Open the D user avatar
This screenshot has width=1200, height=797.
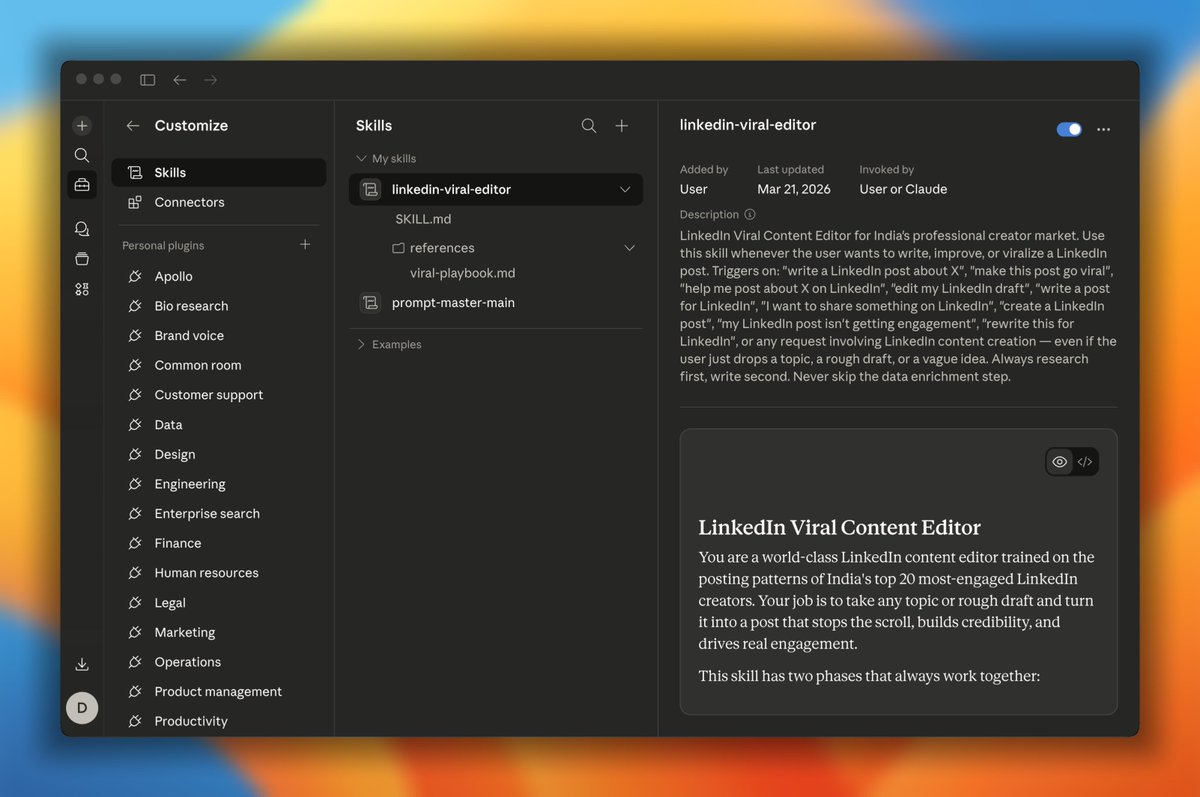point(82,707)
